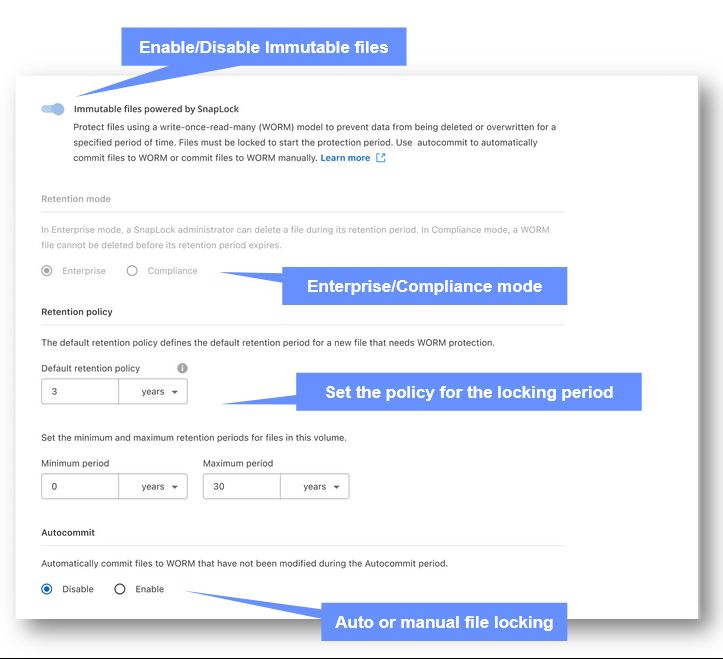Open the Default retention policy years dropdown
Viewport: 723px width, 659px height.
click(153, 392)
